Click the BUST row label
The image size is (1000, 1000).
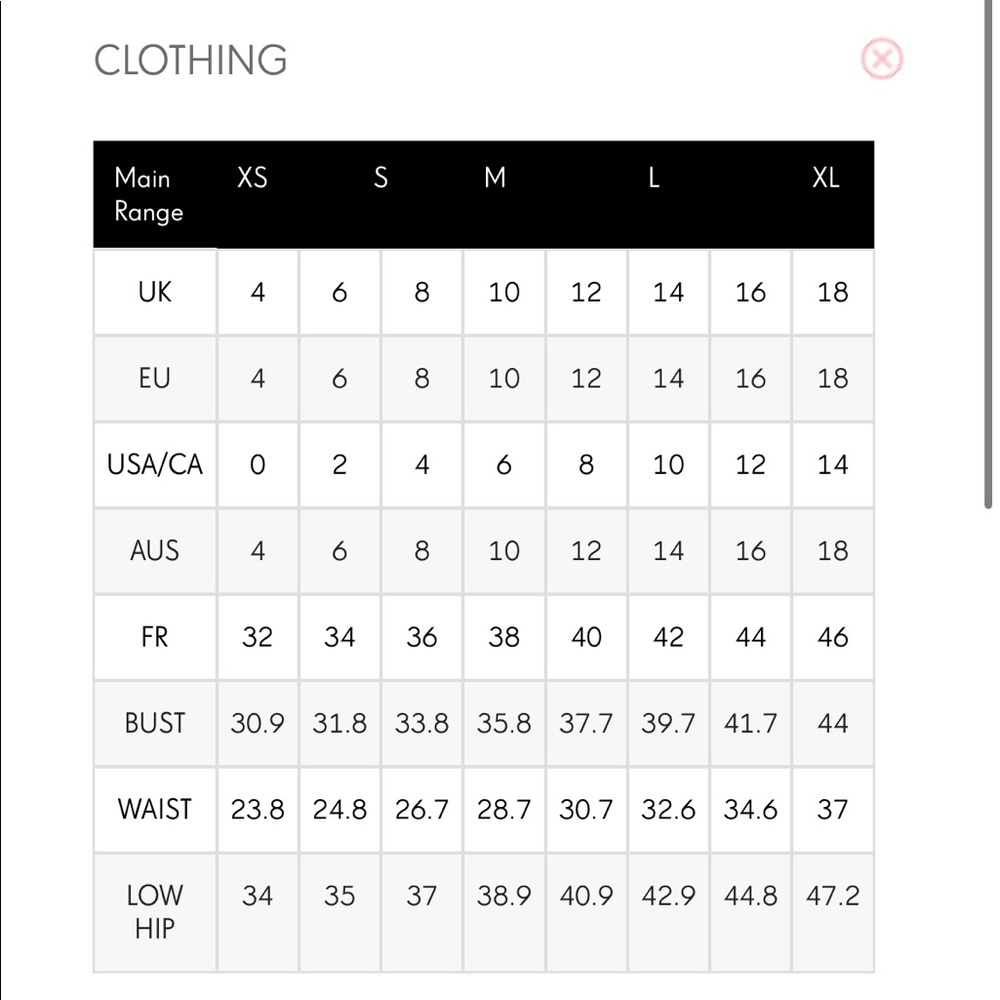tap(155, 723)
